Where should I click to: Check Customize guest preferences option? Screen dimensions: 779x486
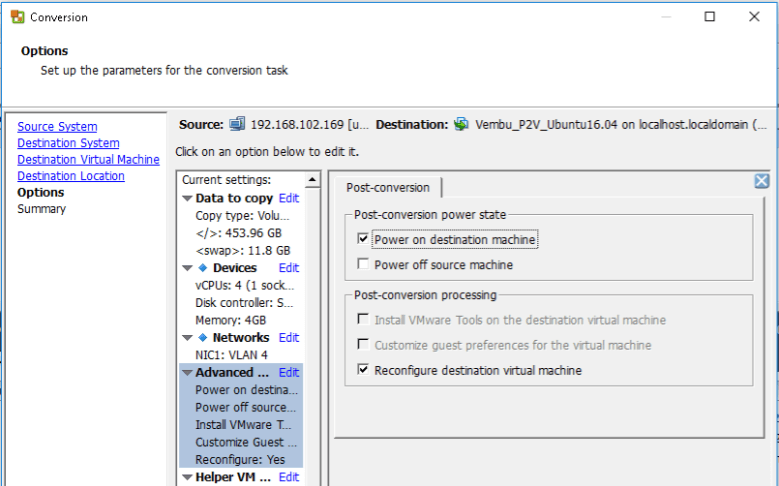pyautogui.click(x=363, y=344)
